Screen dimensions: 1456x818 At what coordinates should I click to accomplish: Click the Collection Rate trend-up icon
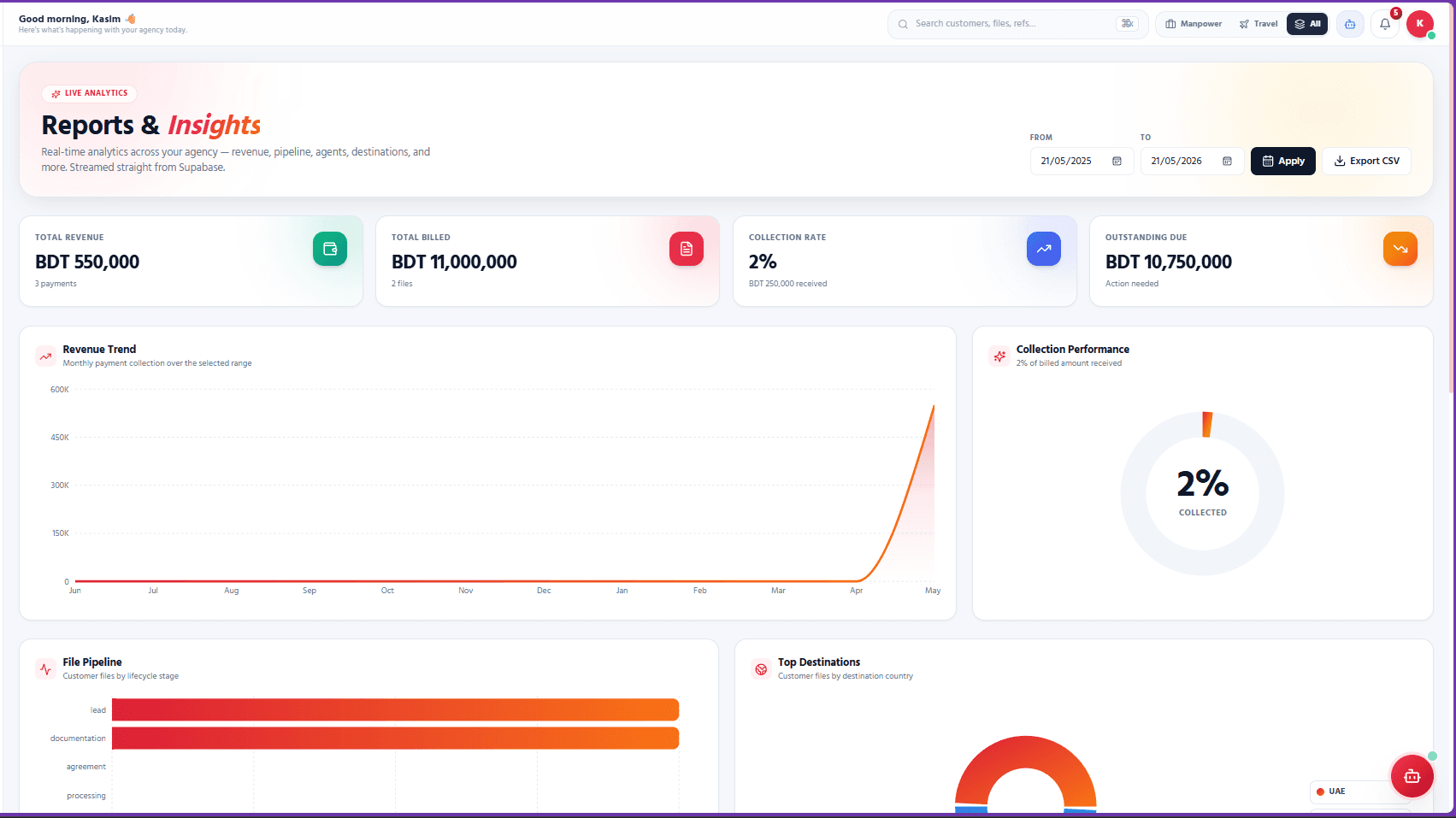click(x=1044, y=249)
